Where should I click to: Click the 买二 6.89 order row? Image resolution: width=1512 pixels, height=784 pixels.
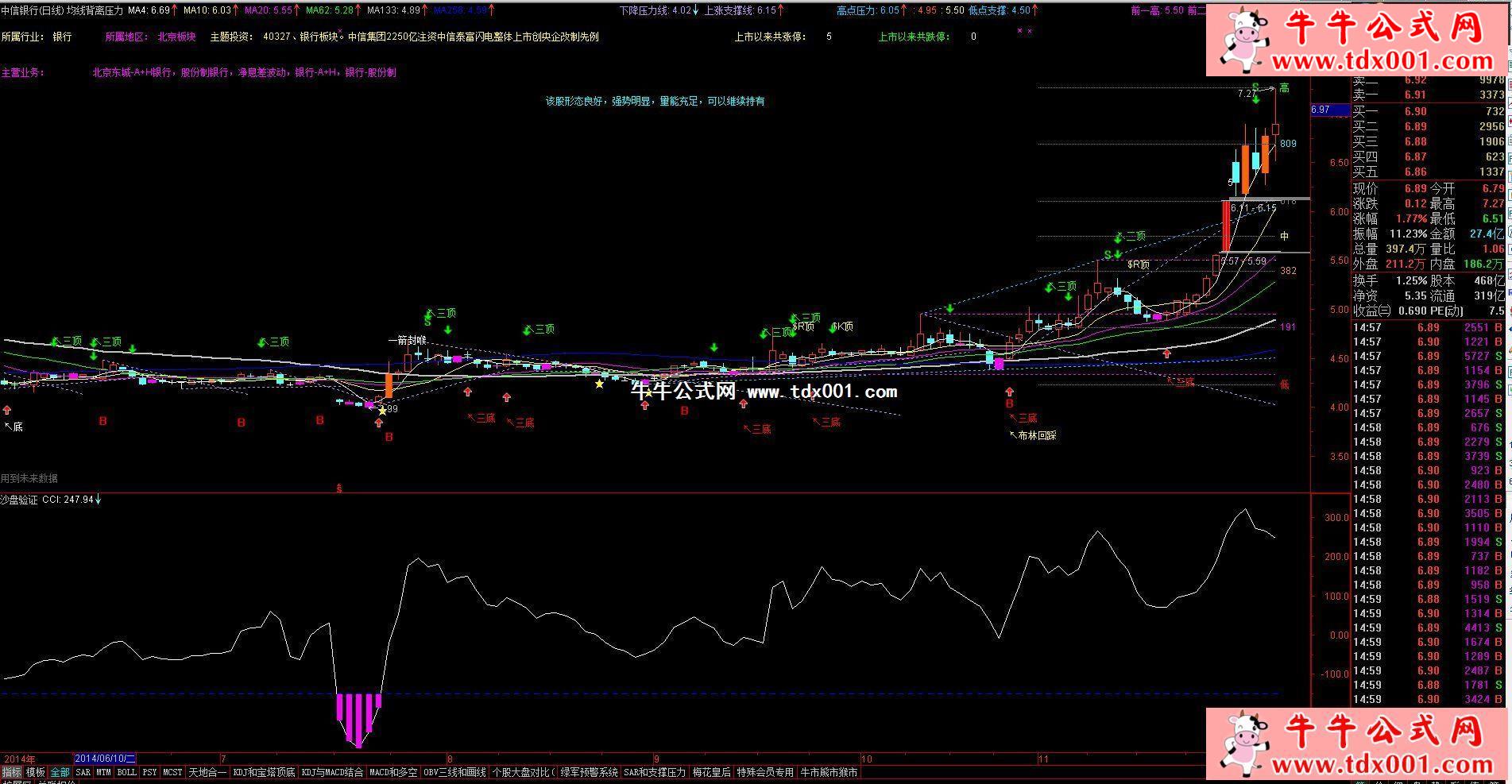(x=1429, y=126)
